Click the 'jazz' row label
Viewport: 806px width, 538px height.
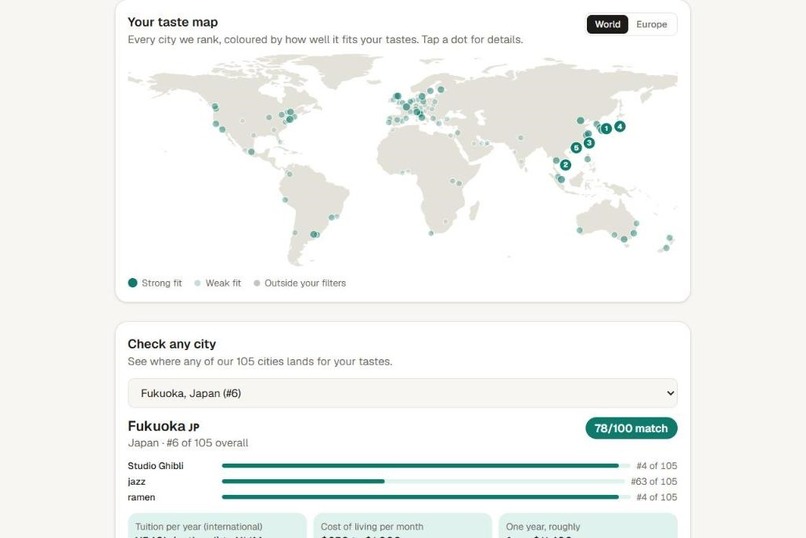tap(136, 481)
